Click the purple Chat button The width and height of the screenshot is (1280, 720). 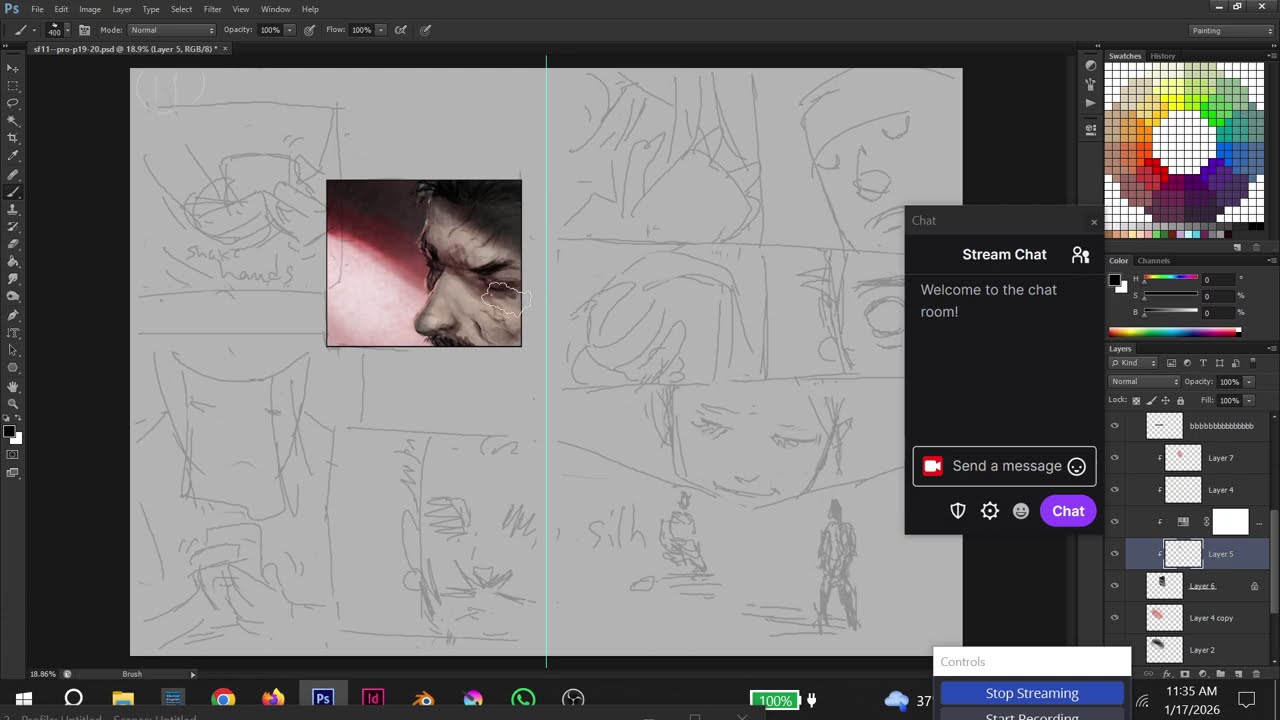(x=1068, y=511)
